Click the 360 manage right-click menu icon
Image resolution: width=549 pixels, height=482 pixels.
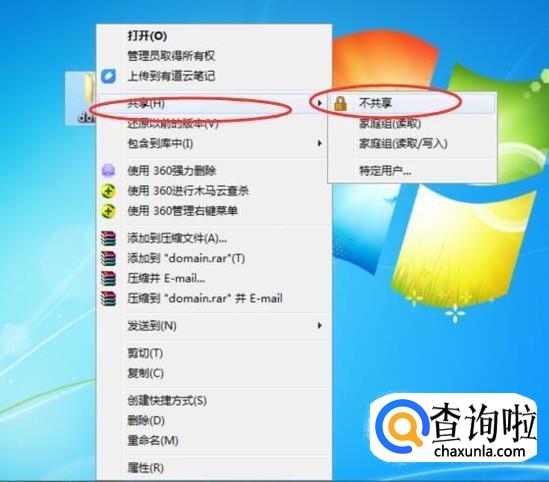click(109, 211)
